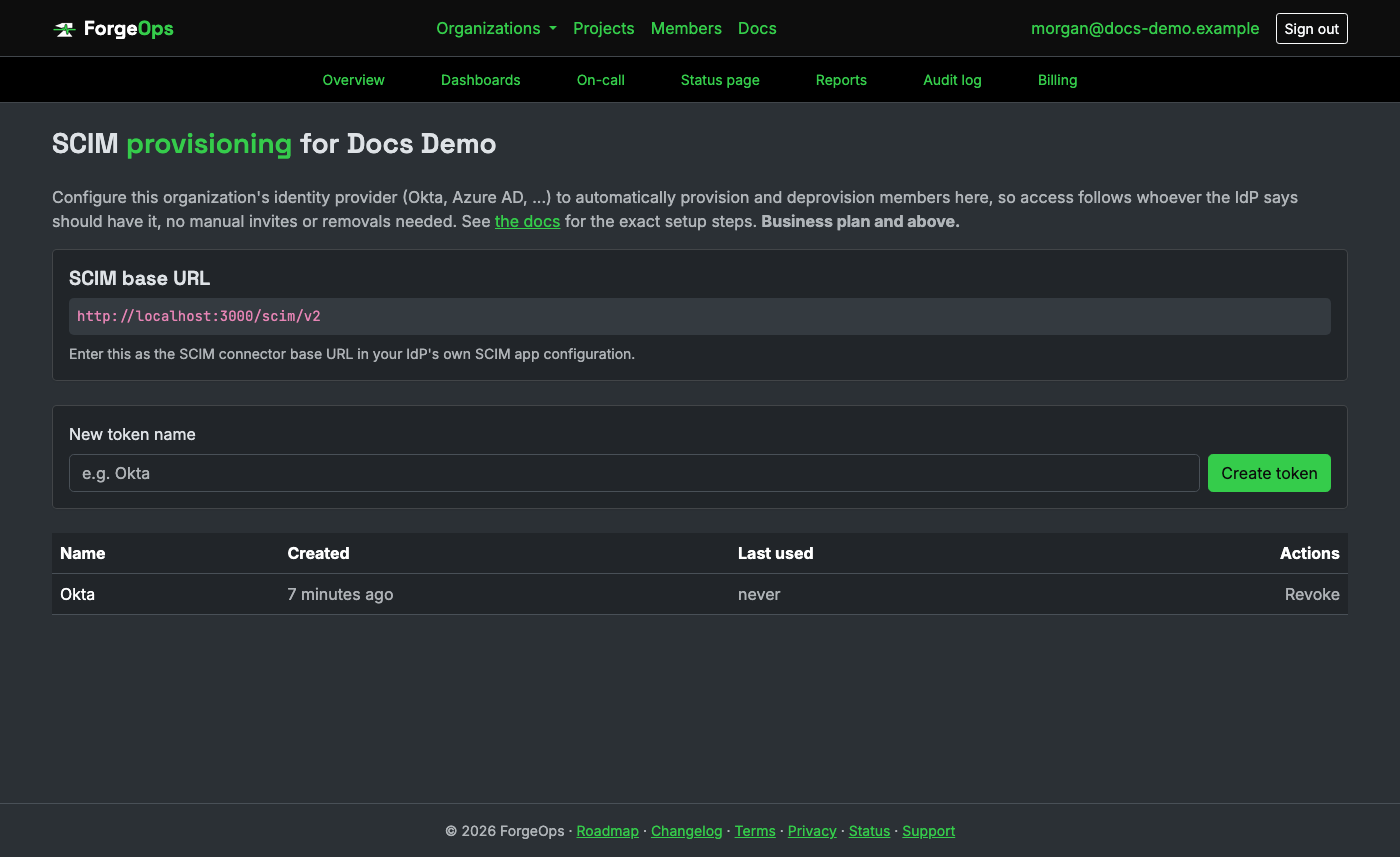Open the Support footer link
This screenshot has width=1400, height=857.
point(929,831)
